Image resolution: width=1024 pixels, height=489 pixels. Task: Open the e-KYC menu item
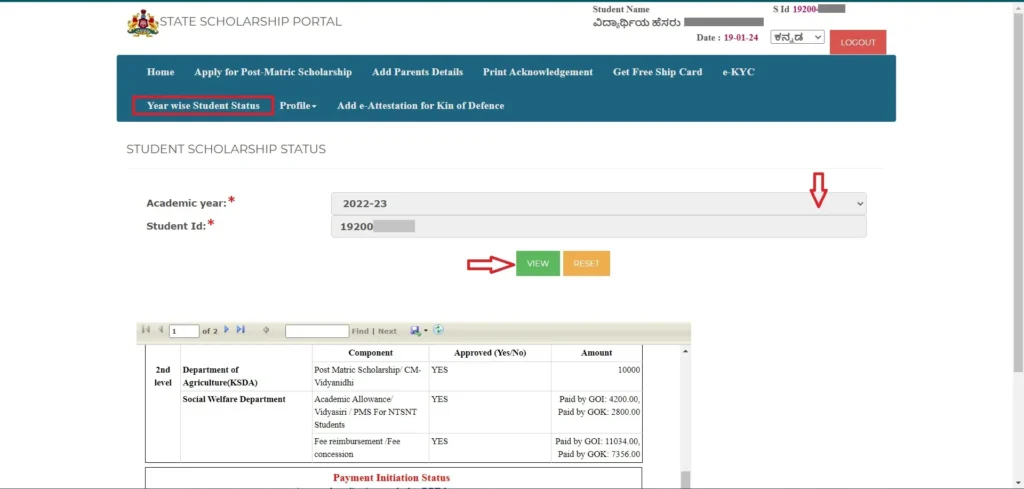click(x=738, y=72)
